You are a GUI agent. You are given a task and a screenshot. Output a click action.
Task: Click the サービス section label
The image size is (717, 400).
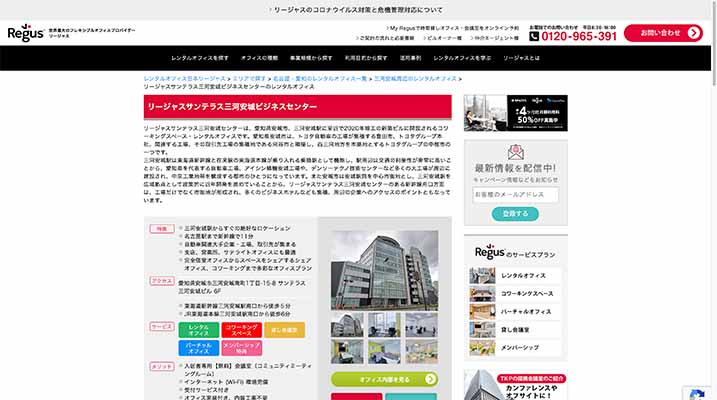(162, 327)
